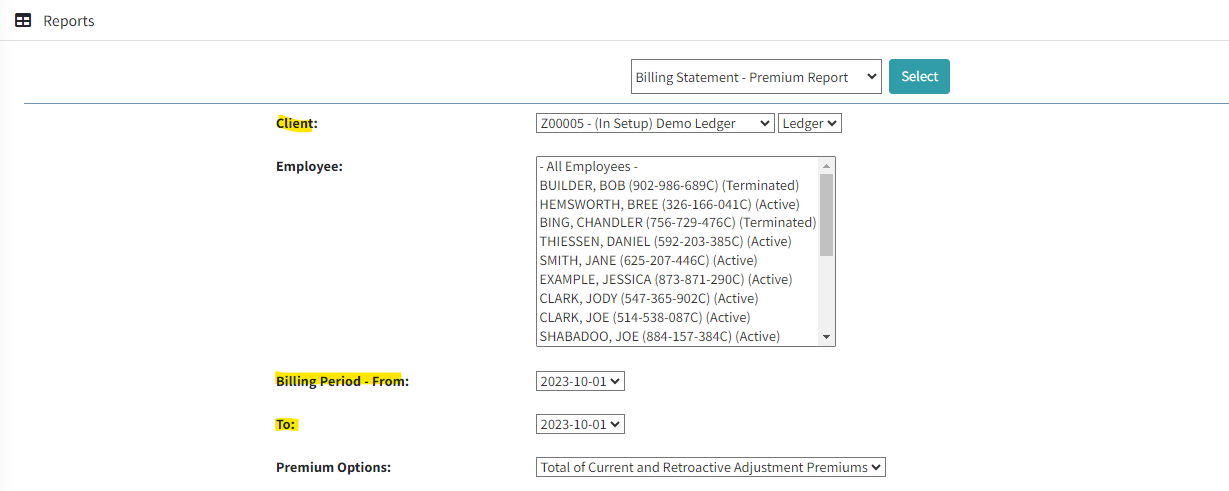Pick CLARK, JODY in the employee list
This screenshot has height=491, width=1229.
[x=648, y=298]
